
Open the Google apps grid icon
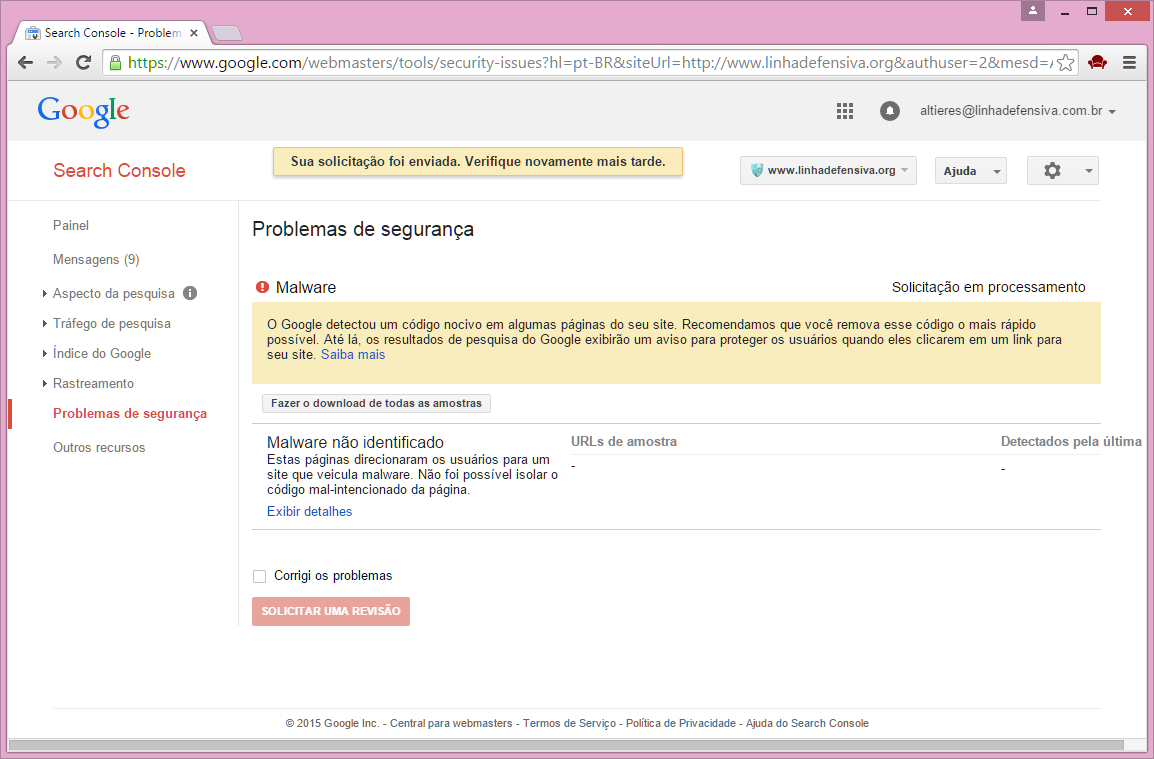pyautogui.click(x=845, y=111)
